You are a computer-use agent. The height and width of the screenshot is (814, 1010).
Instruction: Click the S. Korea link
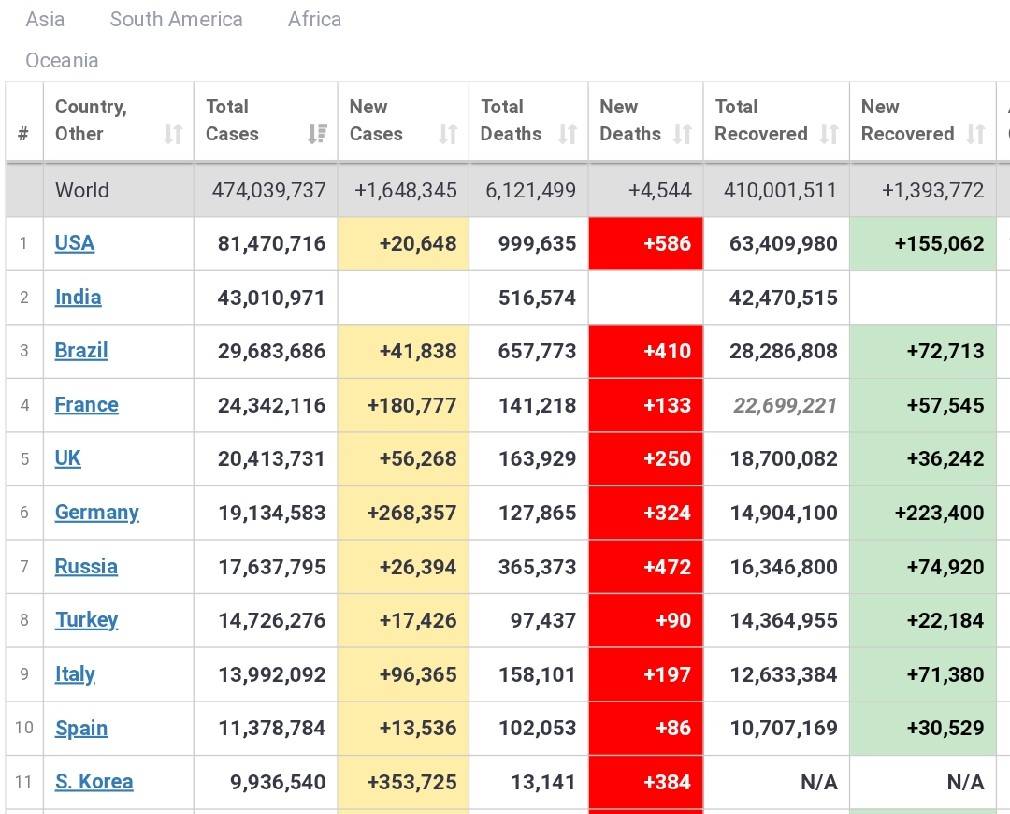(x=93, y=782)
